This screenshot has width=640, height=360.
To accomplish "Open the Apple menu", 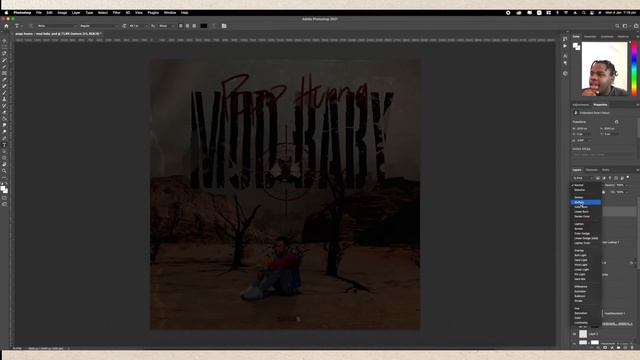I will tap(6, 13).
